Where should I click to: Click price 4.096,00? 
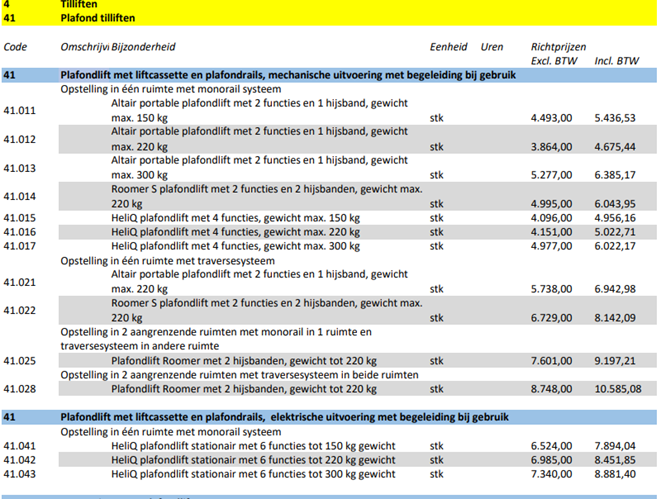point(551,218)
